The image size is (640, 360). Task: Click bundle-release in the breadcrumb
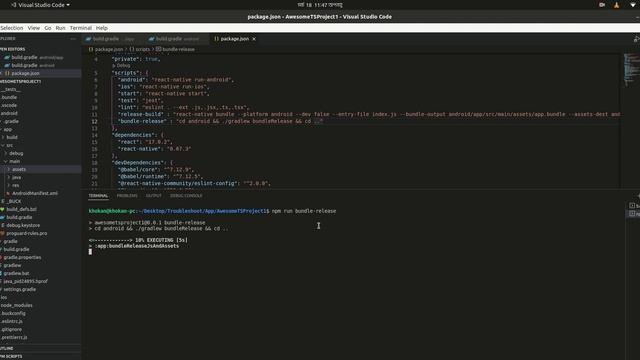click(x=178, y=49)
